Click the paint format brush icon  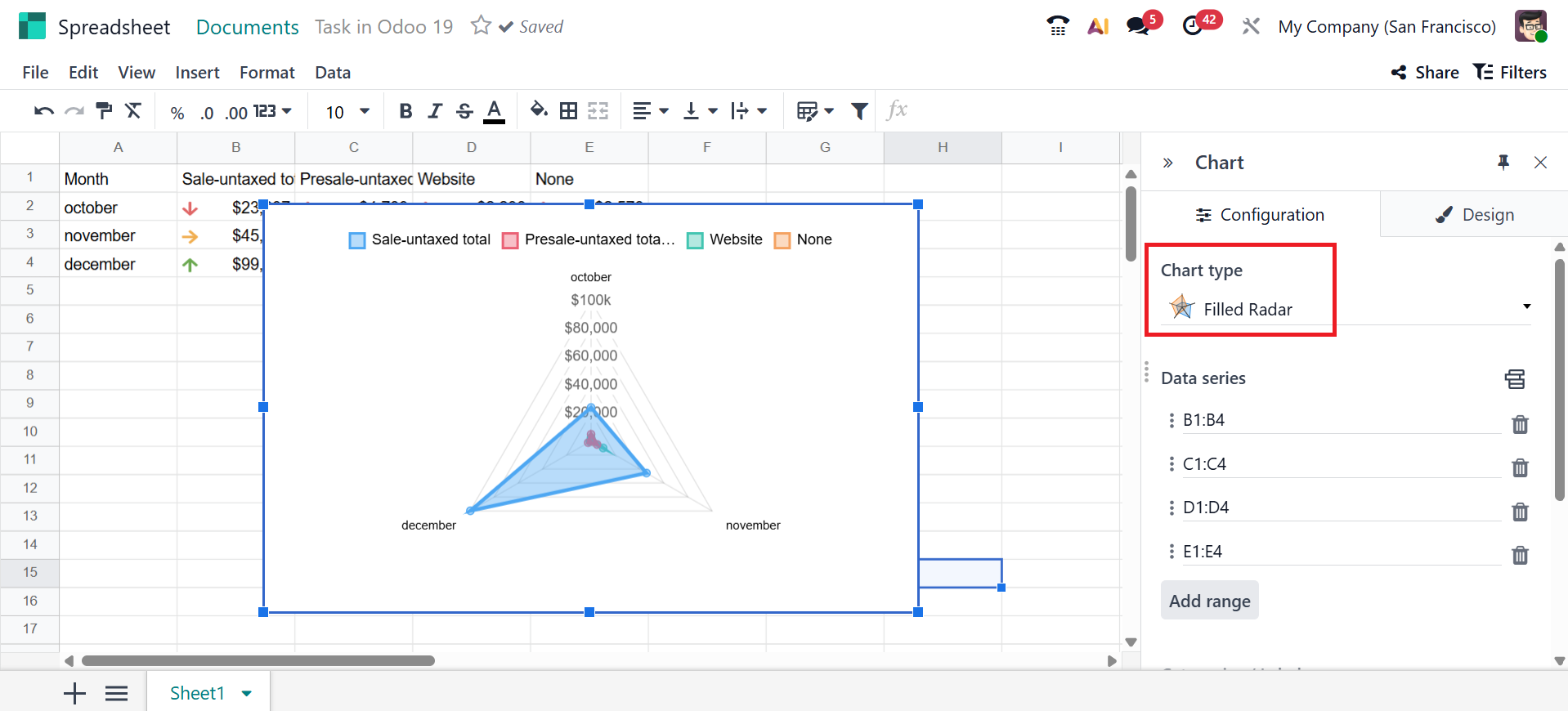click(x=104, y=111)
